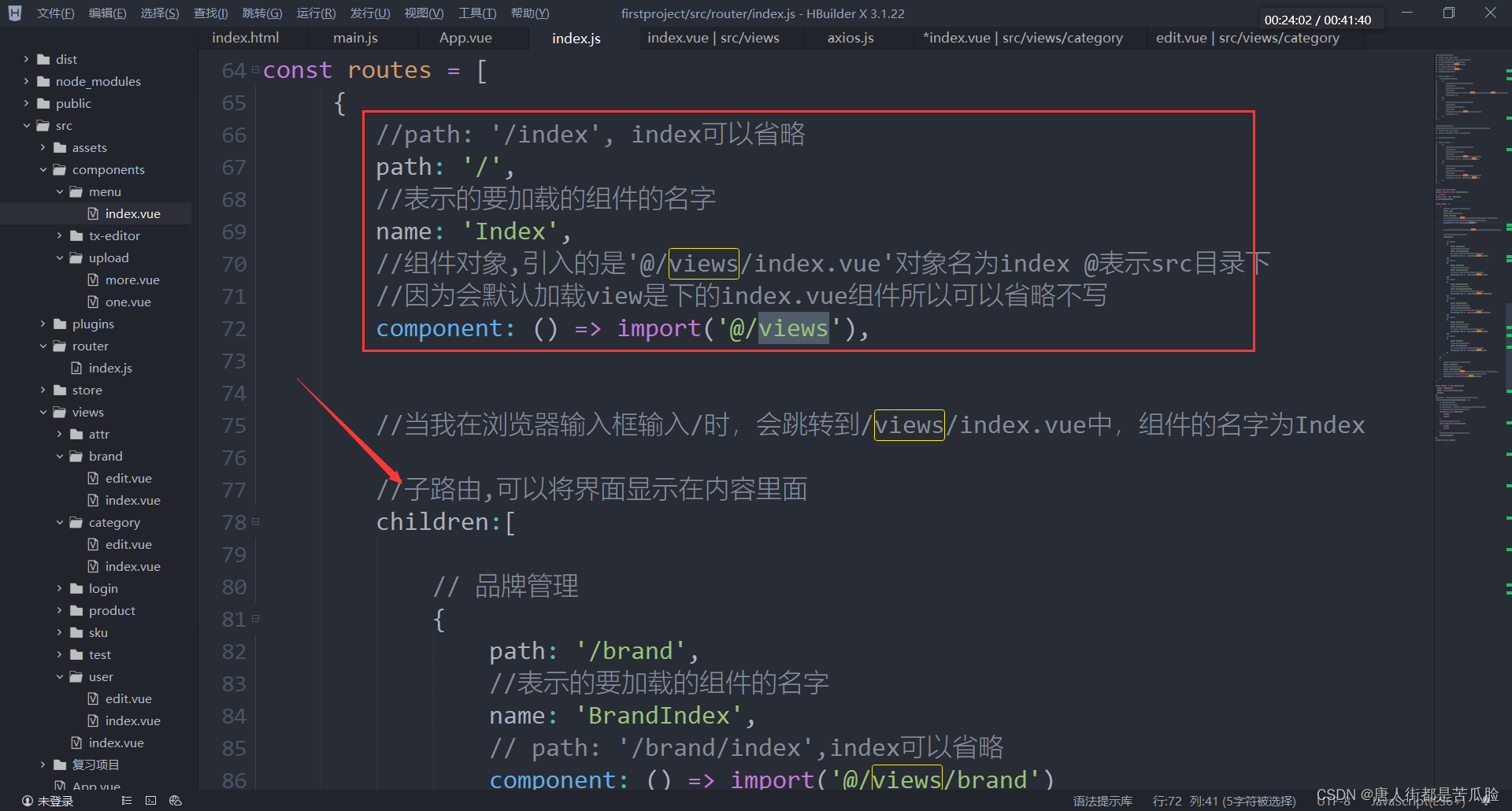This screenshot has height=811, width=1512.
Task: Collapse the upload folder
Action: pyautogui.click(x=59, y=257)
